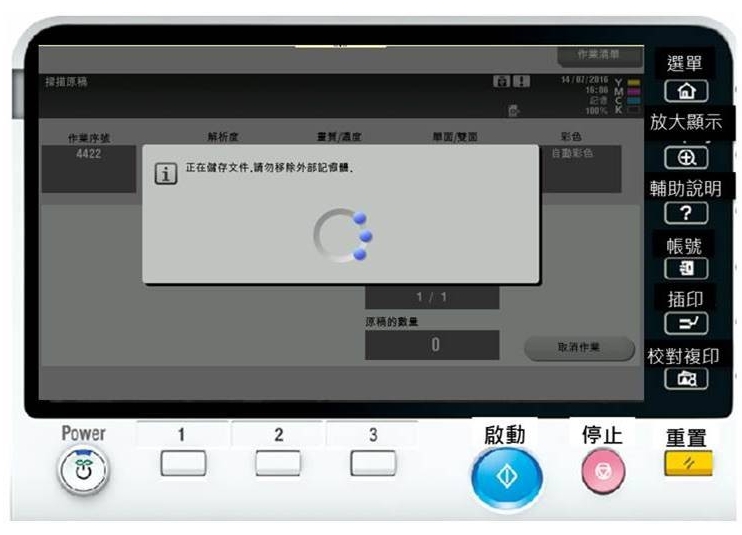
Task: Open the home menu (選單) icon
Action: [686, 91]
